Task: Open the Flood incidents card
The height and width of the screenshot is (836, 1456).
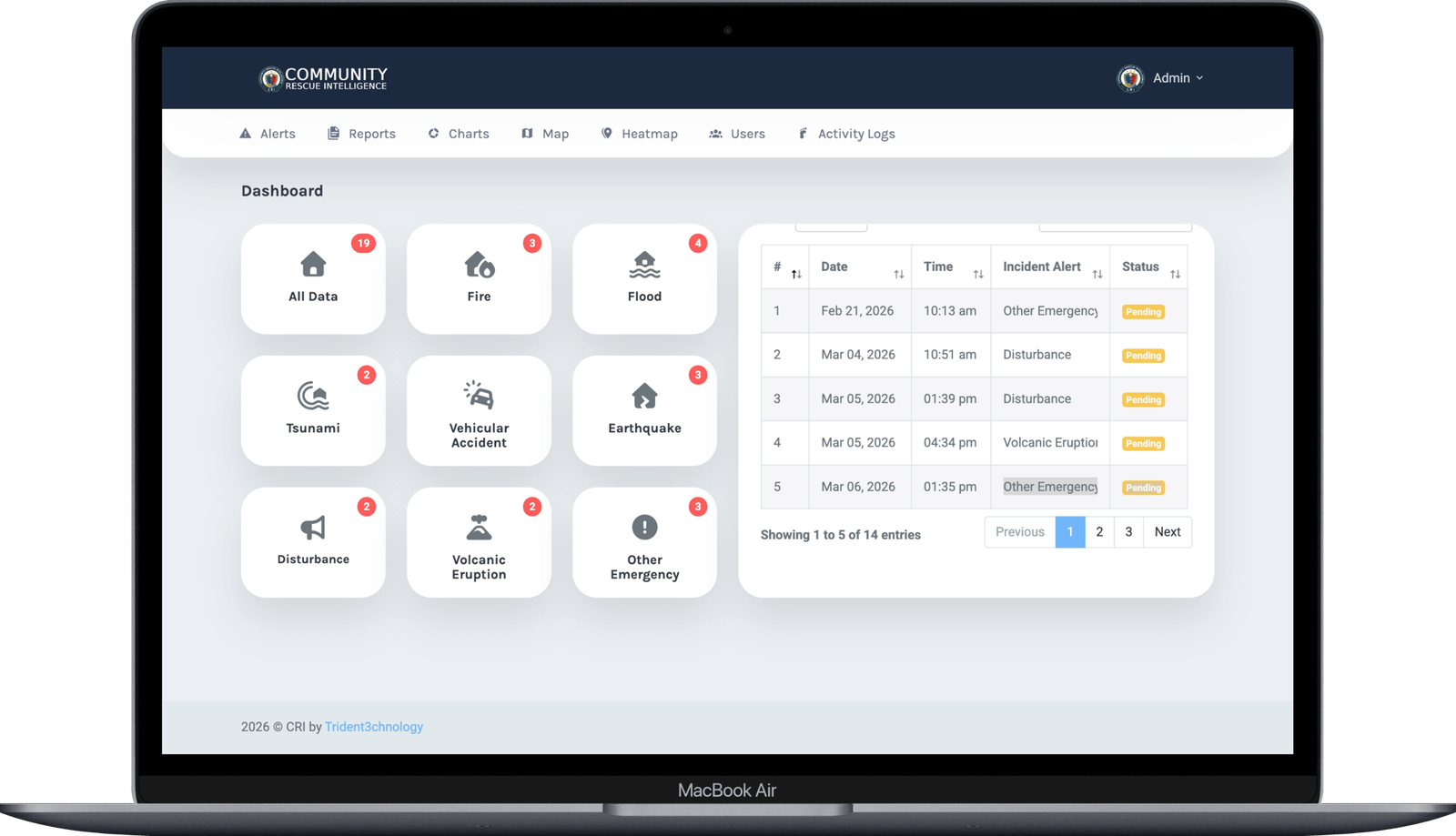Action: pos(644,278)
